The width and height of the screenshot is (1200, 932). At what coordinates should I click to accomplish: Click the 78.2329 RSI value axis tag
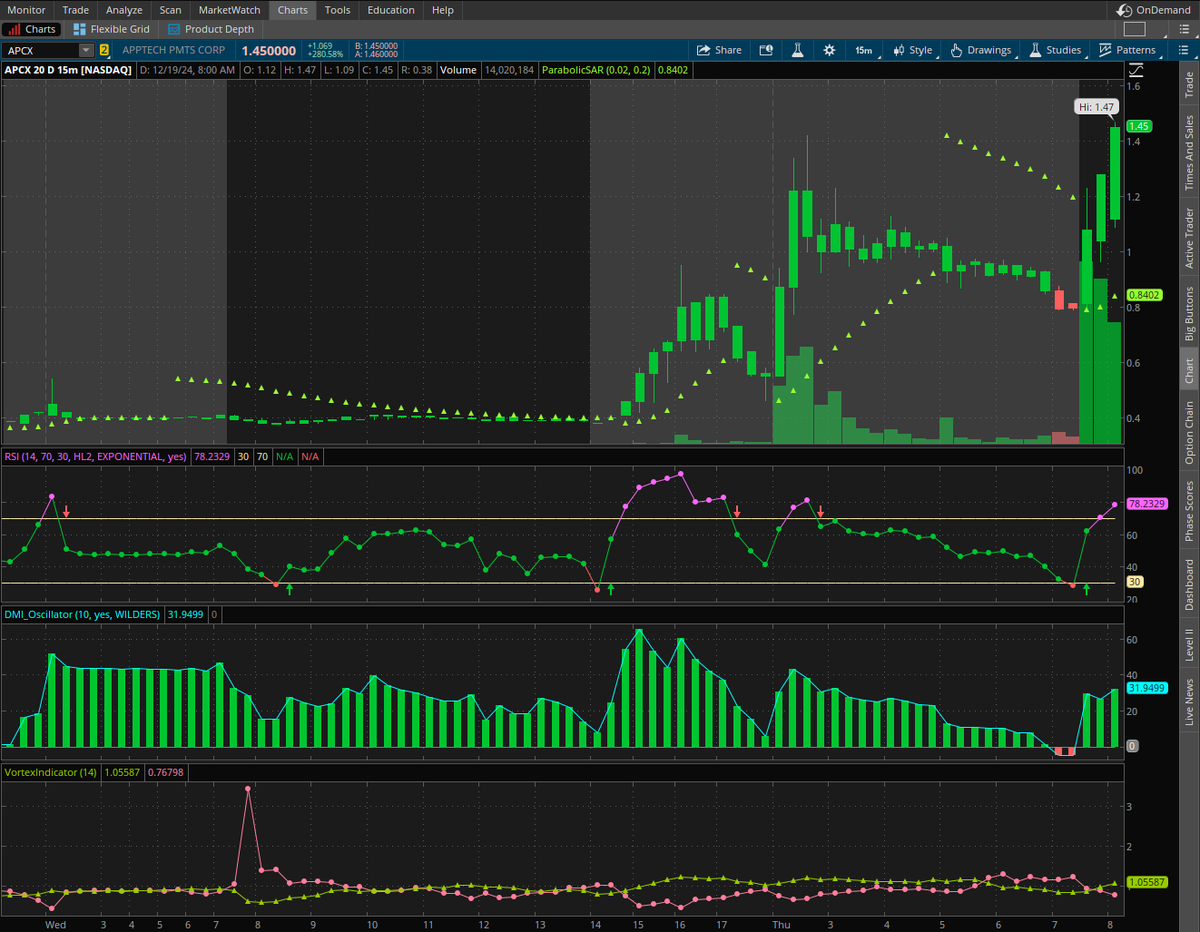pos(1146,503)
